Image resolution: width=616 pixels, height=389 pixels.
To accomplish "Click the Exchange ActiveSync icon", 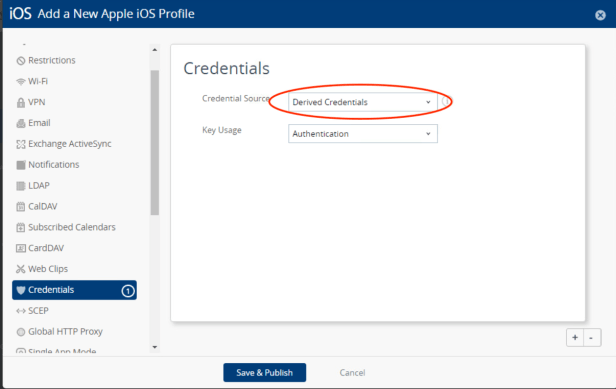I will coord(20,144).
